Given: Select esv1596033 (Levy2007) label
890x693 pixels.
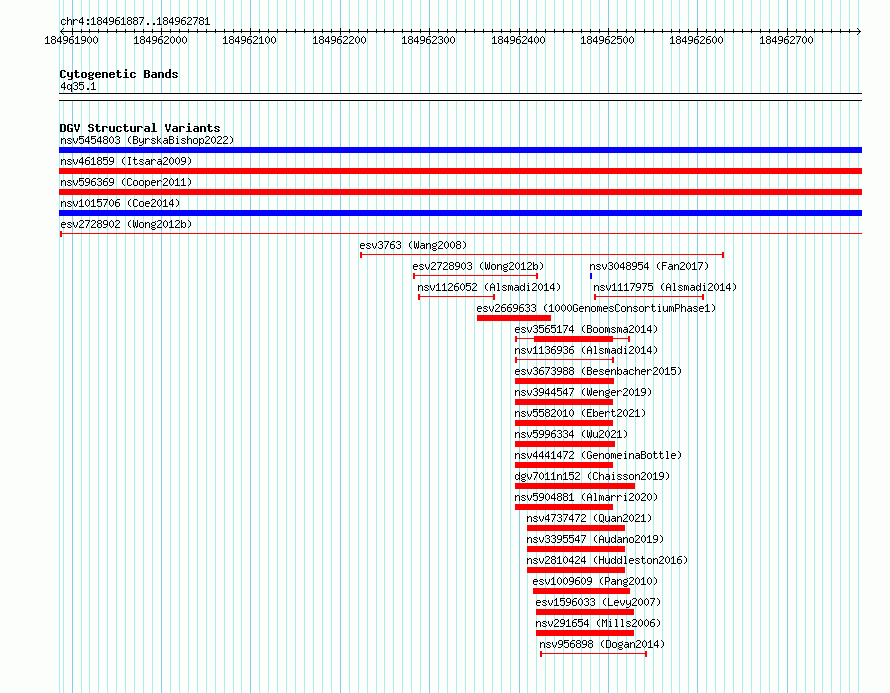Looking at the screenshot, I should coord(598,602).
